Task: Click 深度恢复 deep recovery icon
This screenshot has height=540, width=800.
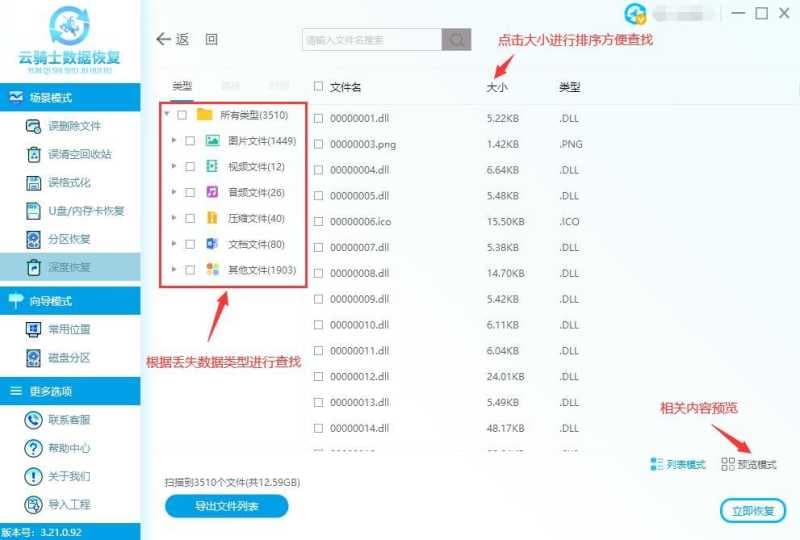Action: tap(33, 267)
